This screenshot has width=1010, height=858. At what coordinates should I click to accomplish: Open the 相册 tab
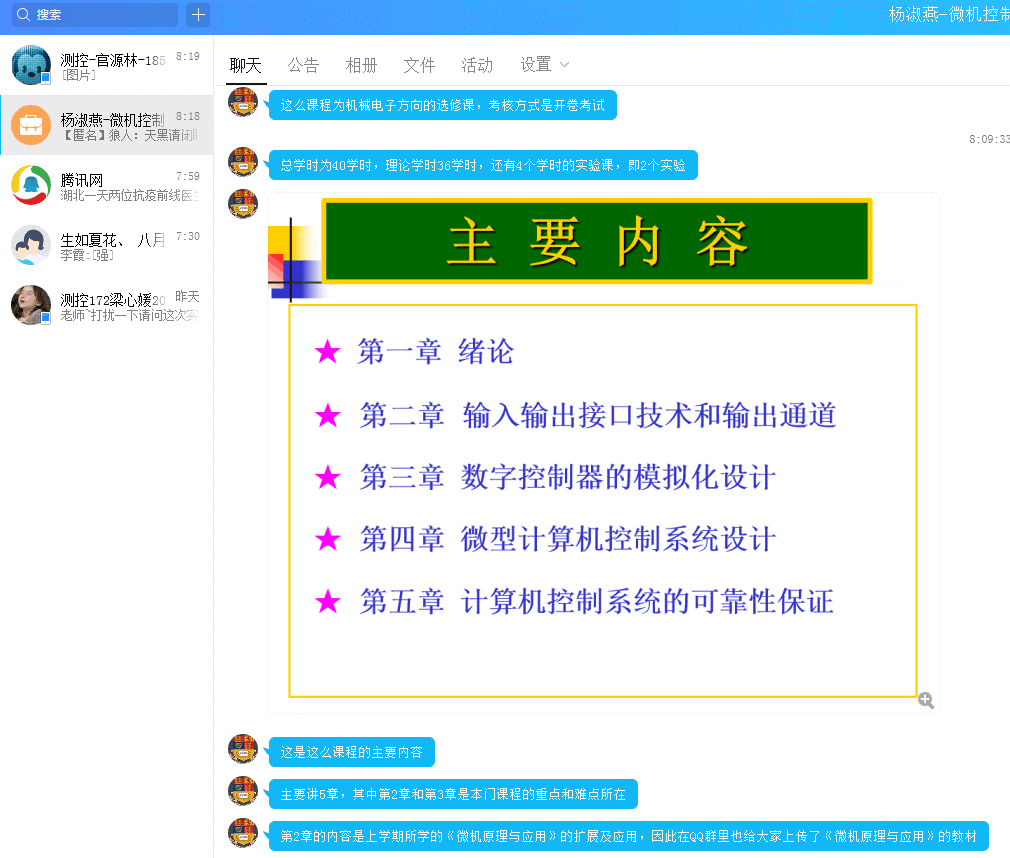click(361, 65)
